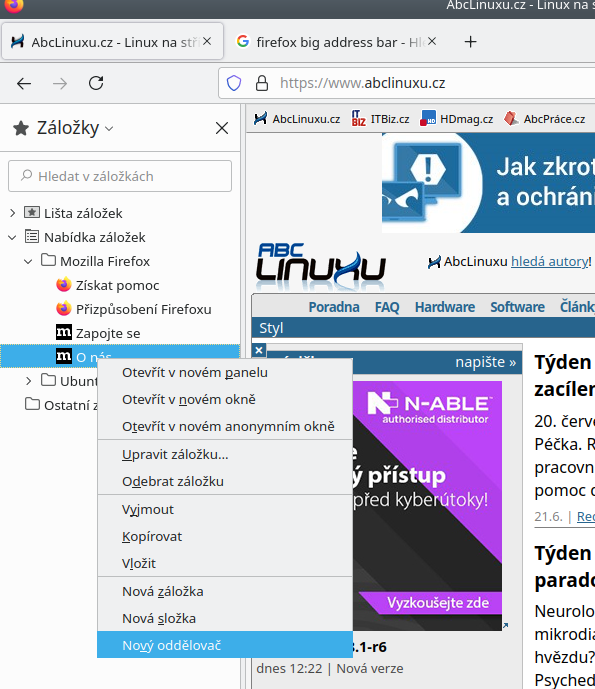The height and width of the screenshot is (689, 595).
Task: Select Odebrat záložku from context menu
Action: [225, 481]
